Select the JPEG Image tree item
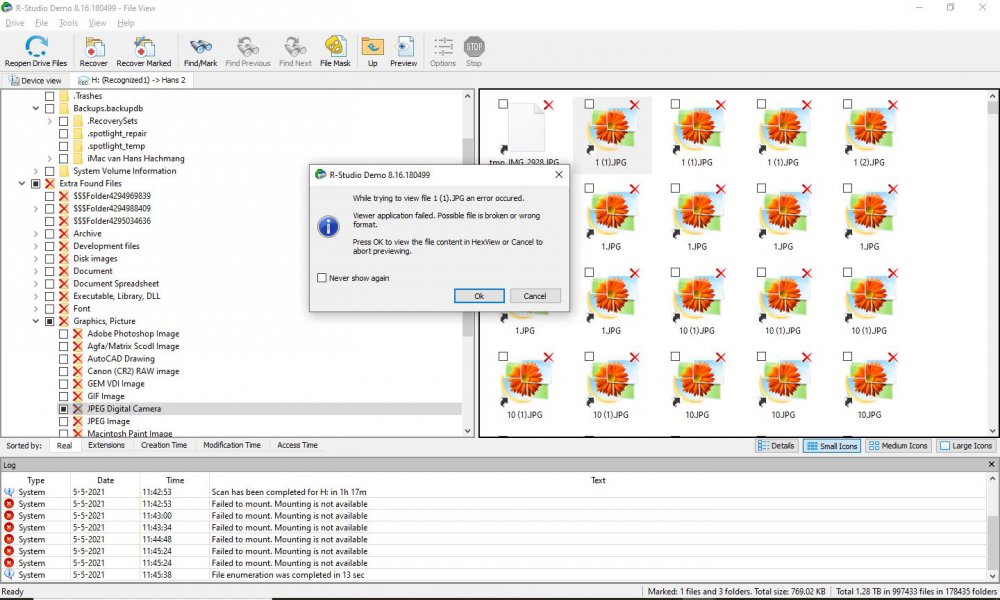 [x=108, y=421]
